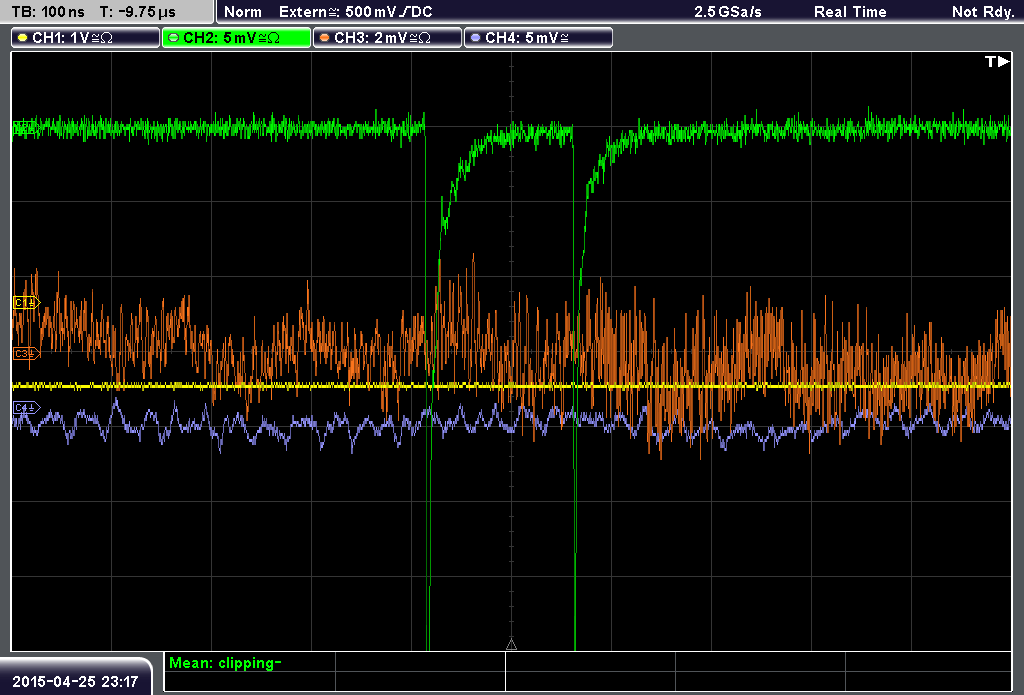Click the Not Rdy. status indicator

(x=983, y=12)
